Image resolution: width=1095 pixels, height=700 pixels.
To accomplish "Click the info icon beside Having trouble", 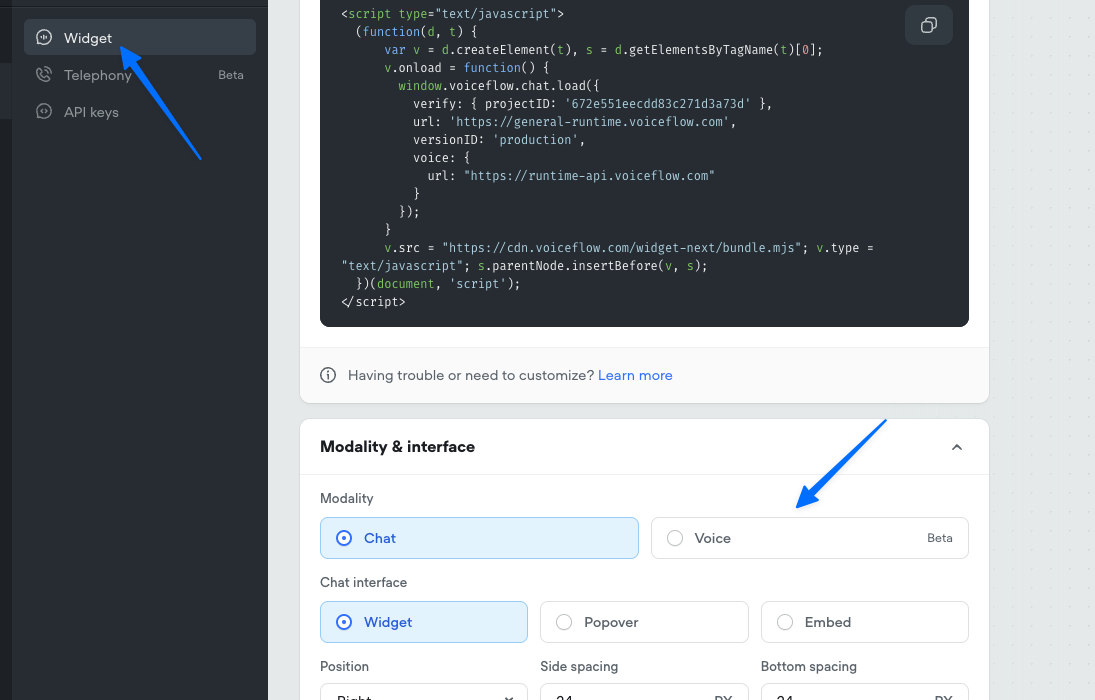I will click(x=328, y=375).
